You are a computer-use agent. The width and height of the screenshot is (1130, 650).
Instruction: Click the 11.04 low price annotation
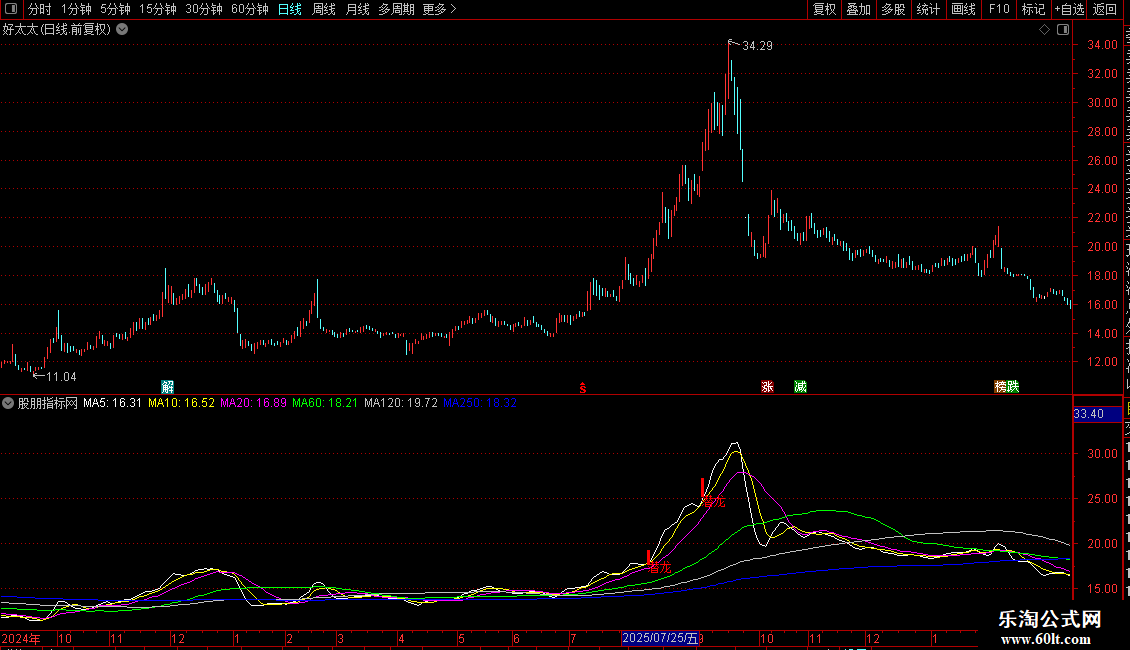tap(61, 377)
